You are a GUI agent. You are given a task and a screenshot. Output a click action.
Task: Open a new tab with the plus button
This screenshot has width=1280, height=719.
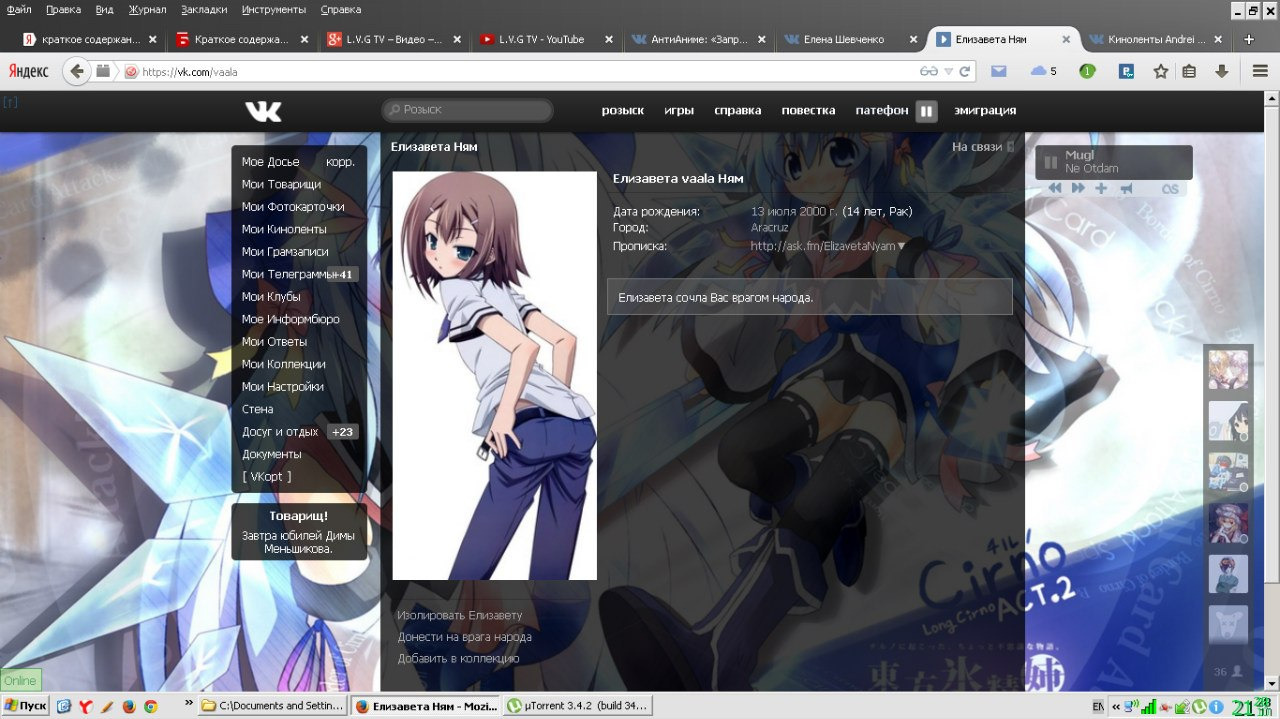tap(1248, 39)
